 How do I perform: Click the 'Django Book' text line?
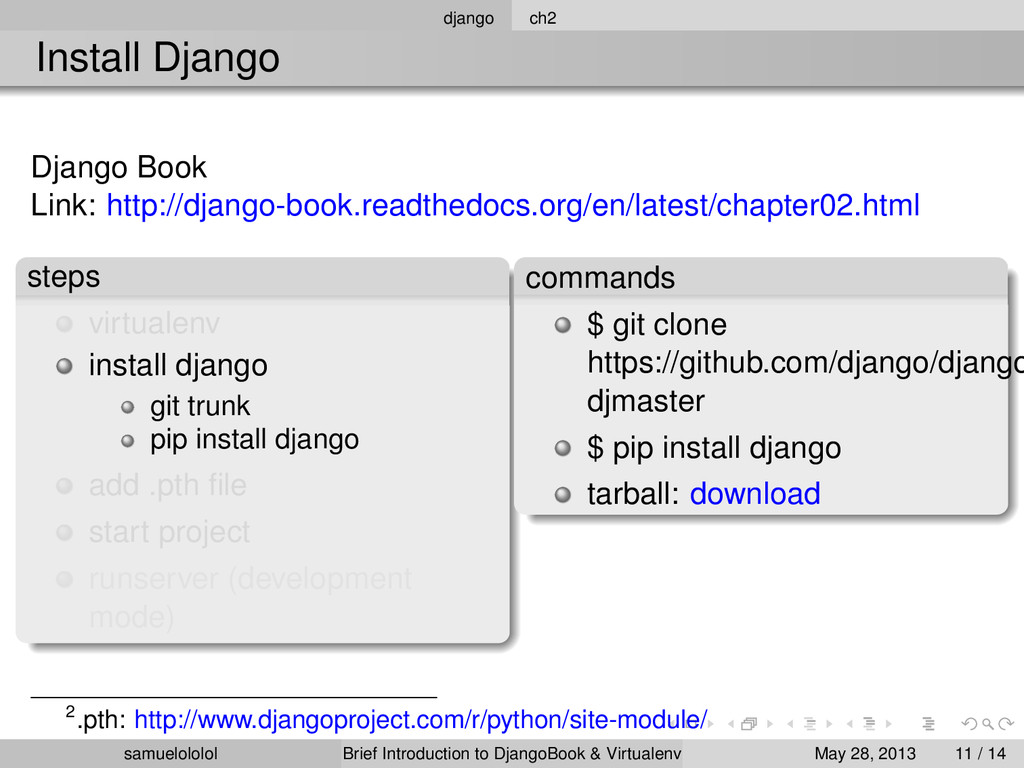(118, 167)
